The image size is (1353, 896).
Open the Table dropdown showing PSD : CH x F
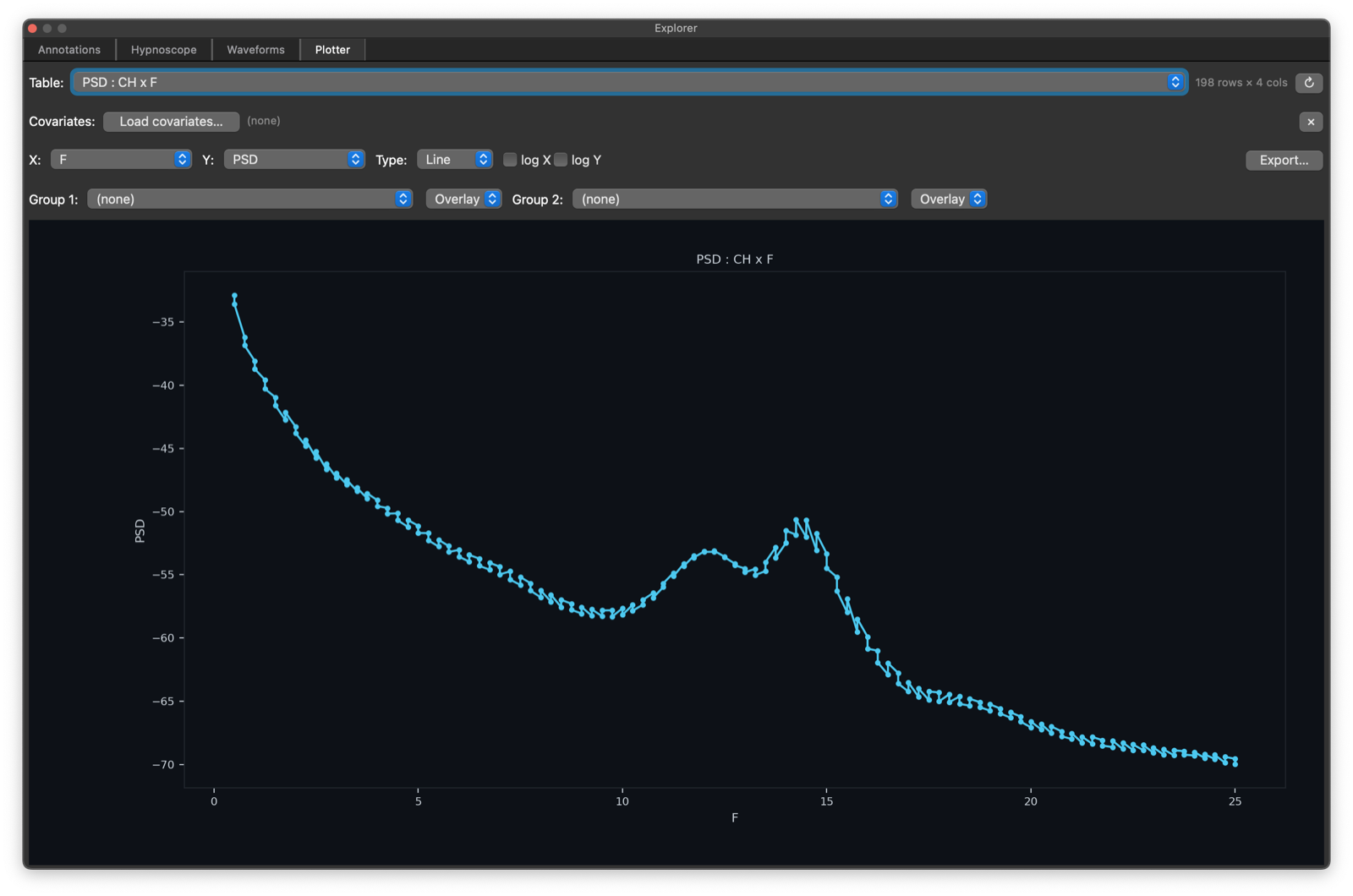point(629,82)
